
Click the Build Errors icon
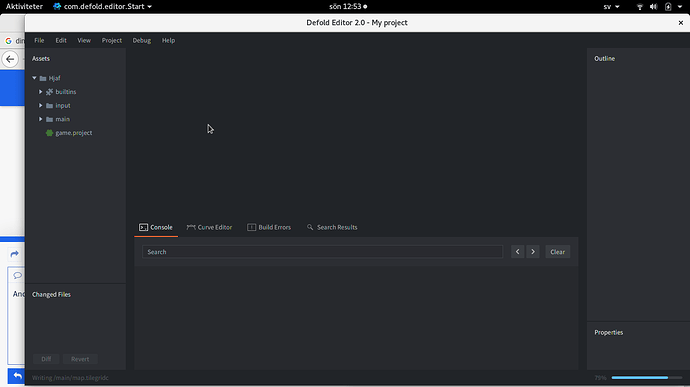[251, 227]
